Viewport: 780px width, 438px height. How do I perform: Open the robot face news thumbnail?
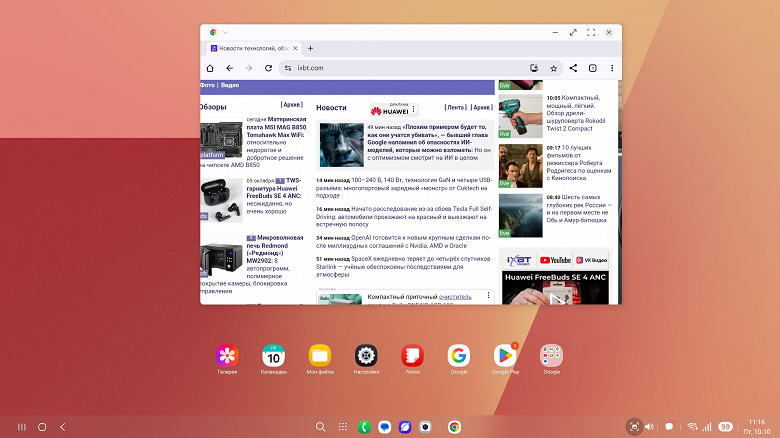(x=342, y=145)
